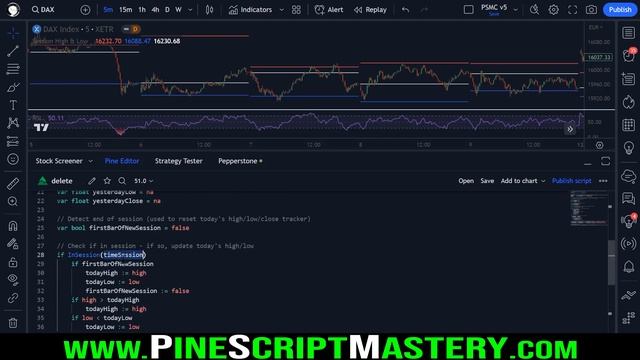
Task: Toggle stay in drawing mode
Action: pos(13,244)
